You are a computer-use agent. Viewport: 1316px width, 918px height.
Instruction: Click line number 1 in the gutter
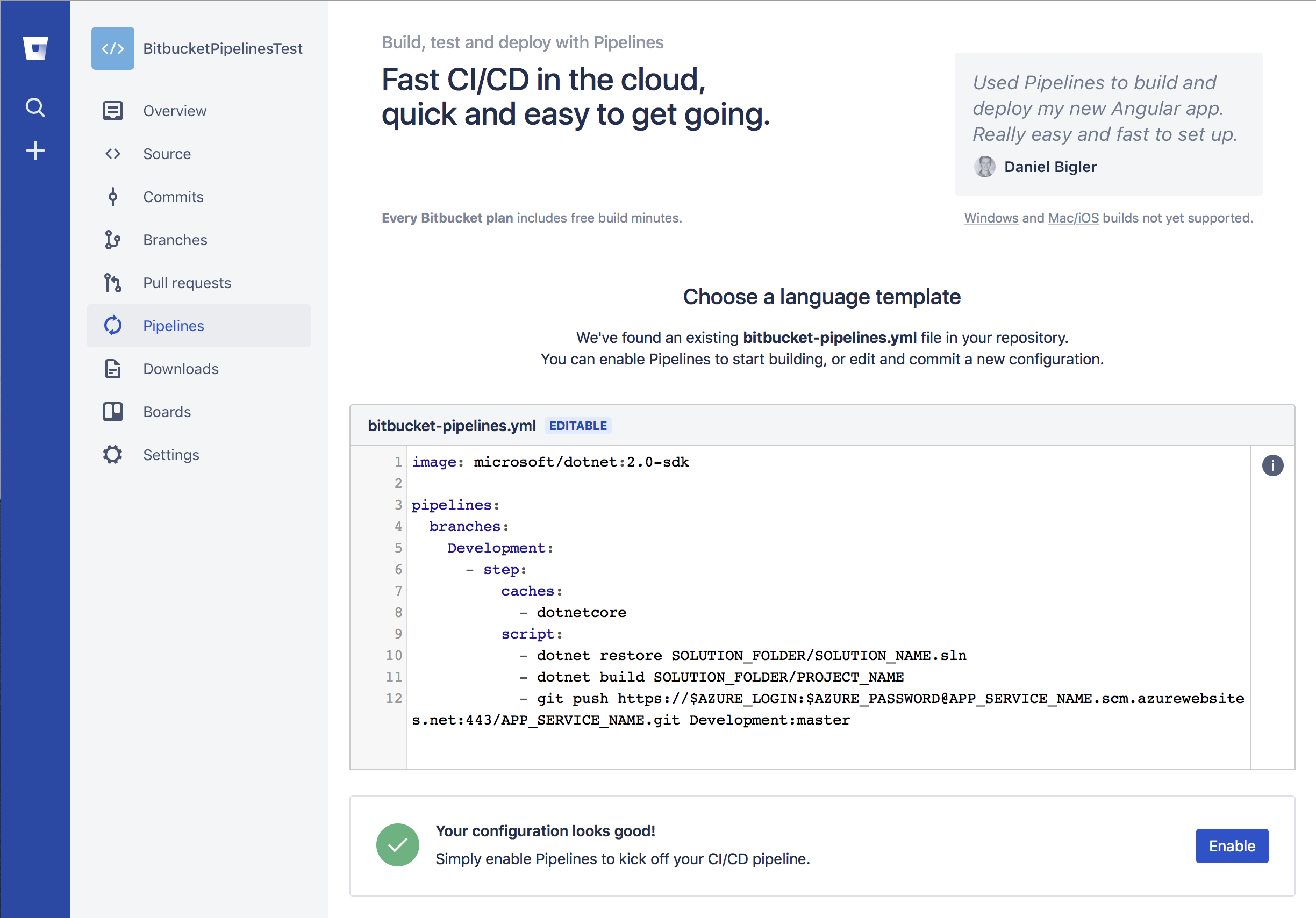pos(398,462)
